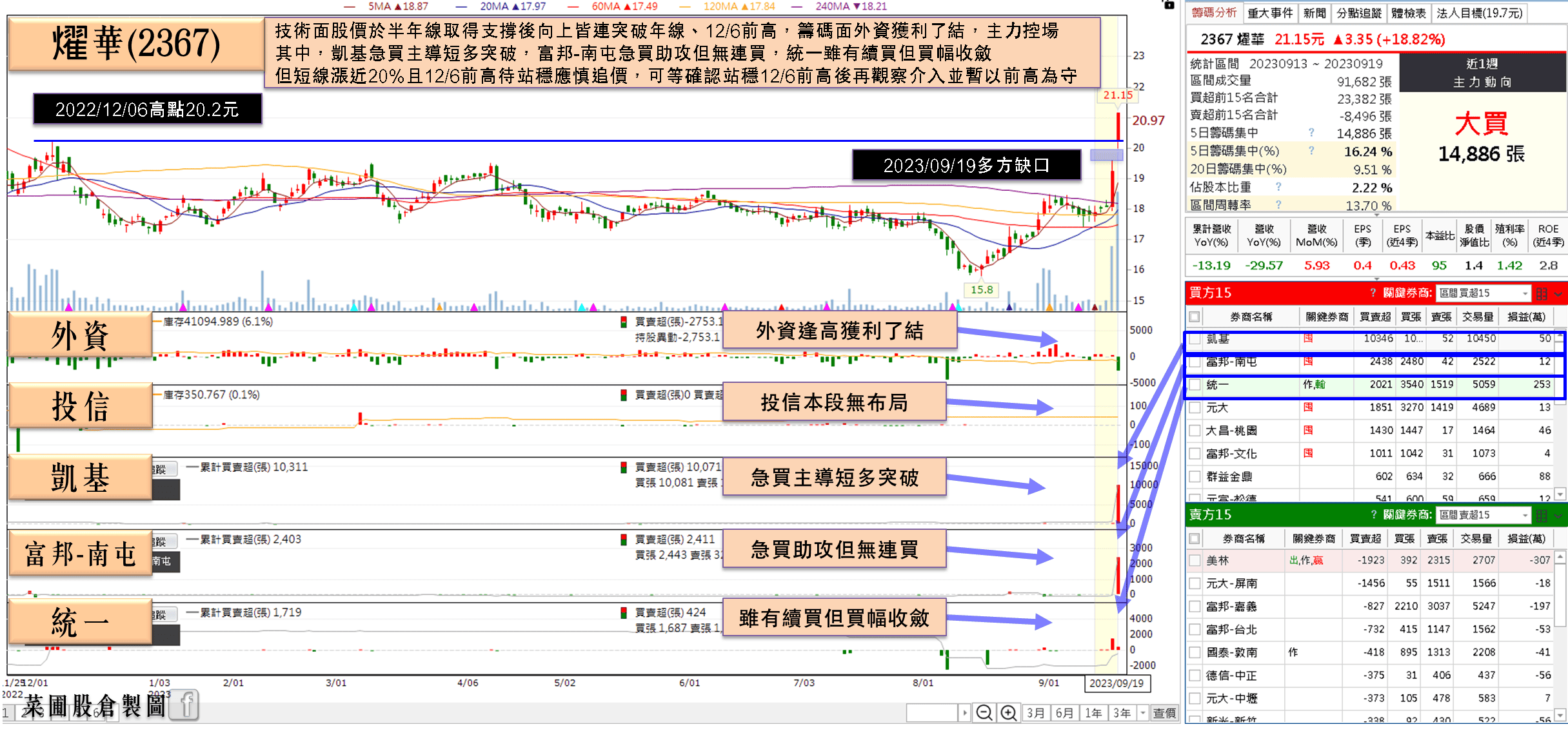Click the 近1週 主力動向 header
The height and width of the screenshot is (740, 1568).
tap(1482, 73)
